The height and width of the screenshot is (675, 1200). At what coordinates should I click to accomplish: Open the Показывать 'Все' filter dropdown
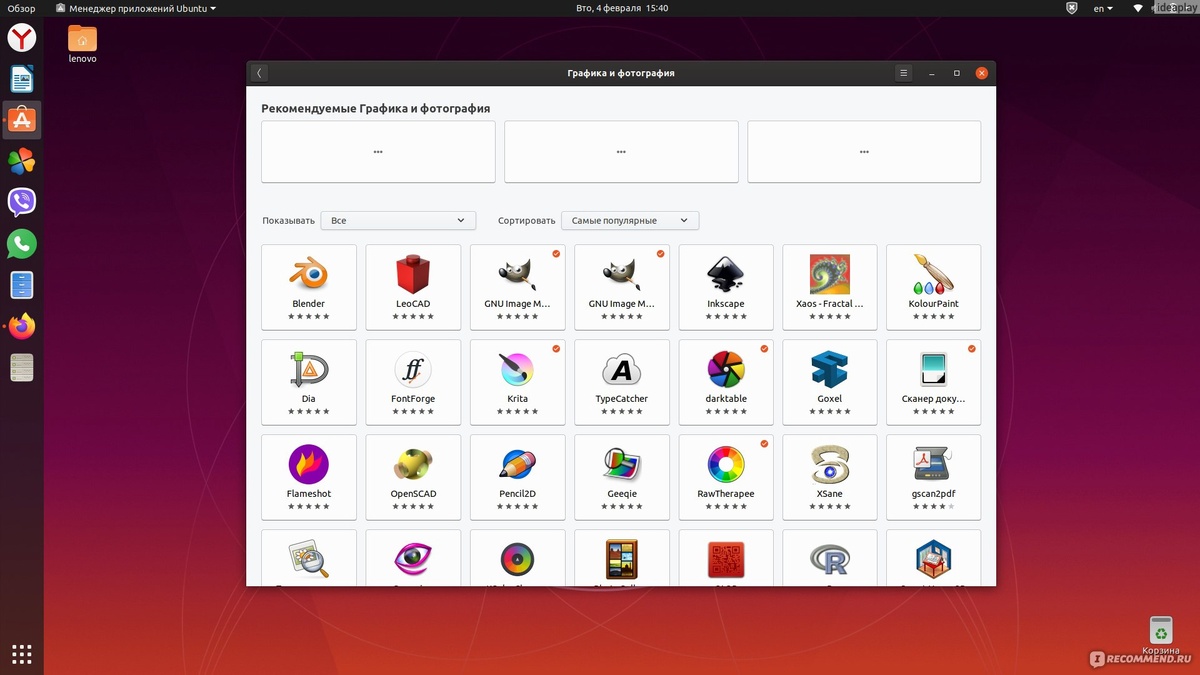click(x=399, y=220)
